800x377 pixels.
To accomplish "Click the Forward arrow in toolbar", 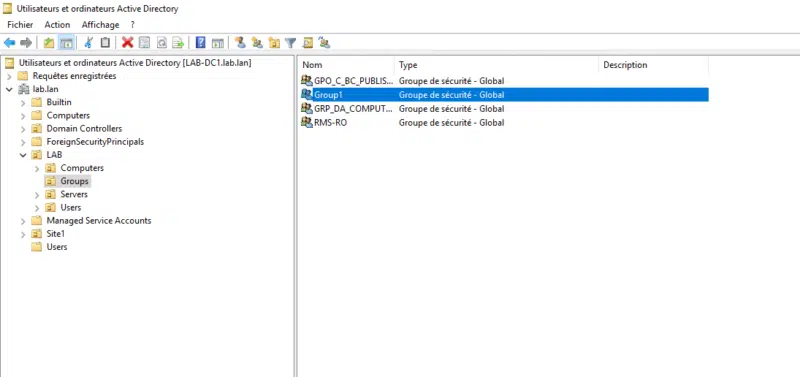I will click(x=26, y=43).
